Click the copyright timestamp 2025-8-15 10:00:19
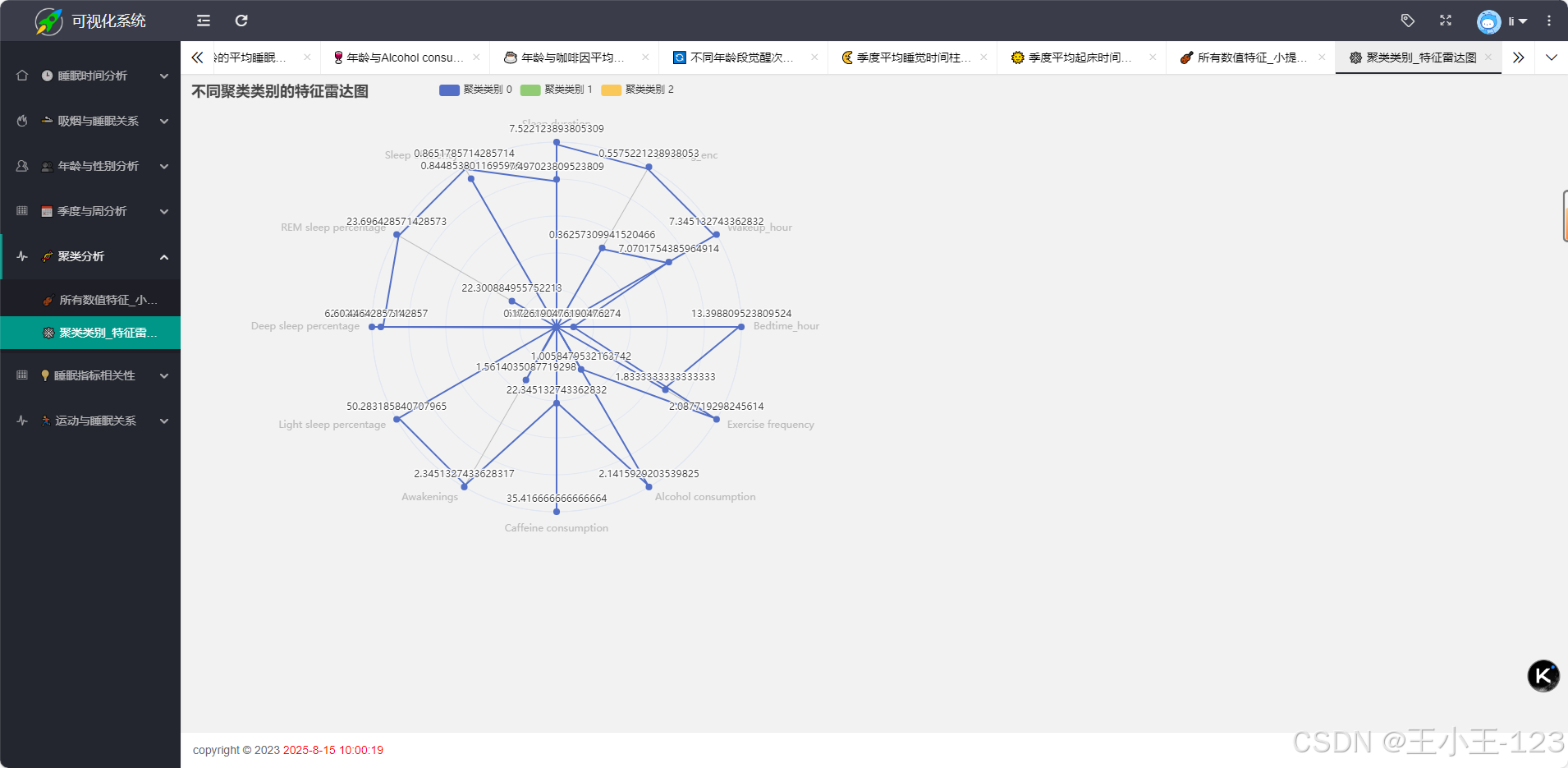Screen dimensions: 1568x768 coord(333,750)
